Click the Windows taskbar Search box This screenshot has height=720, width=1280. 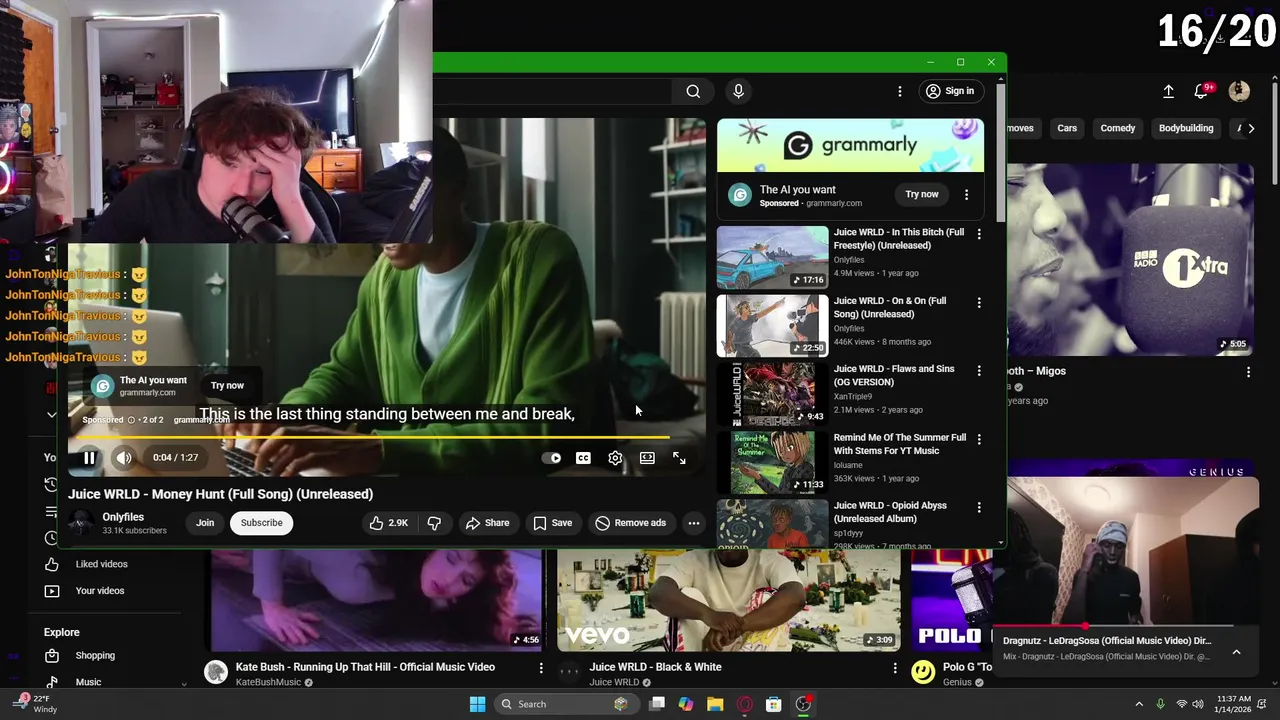click(x=566, y=704)
